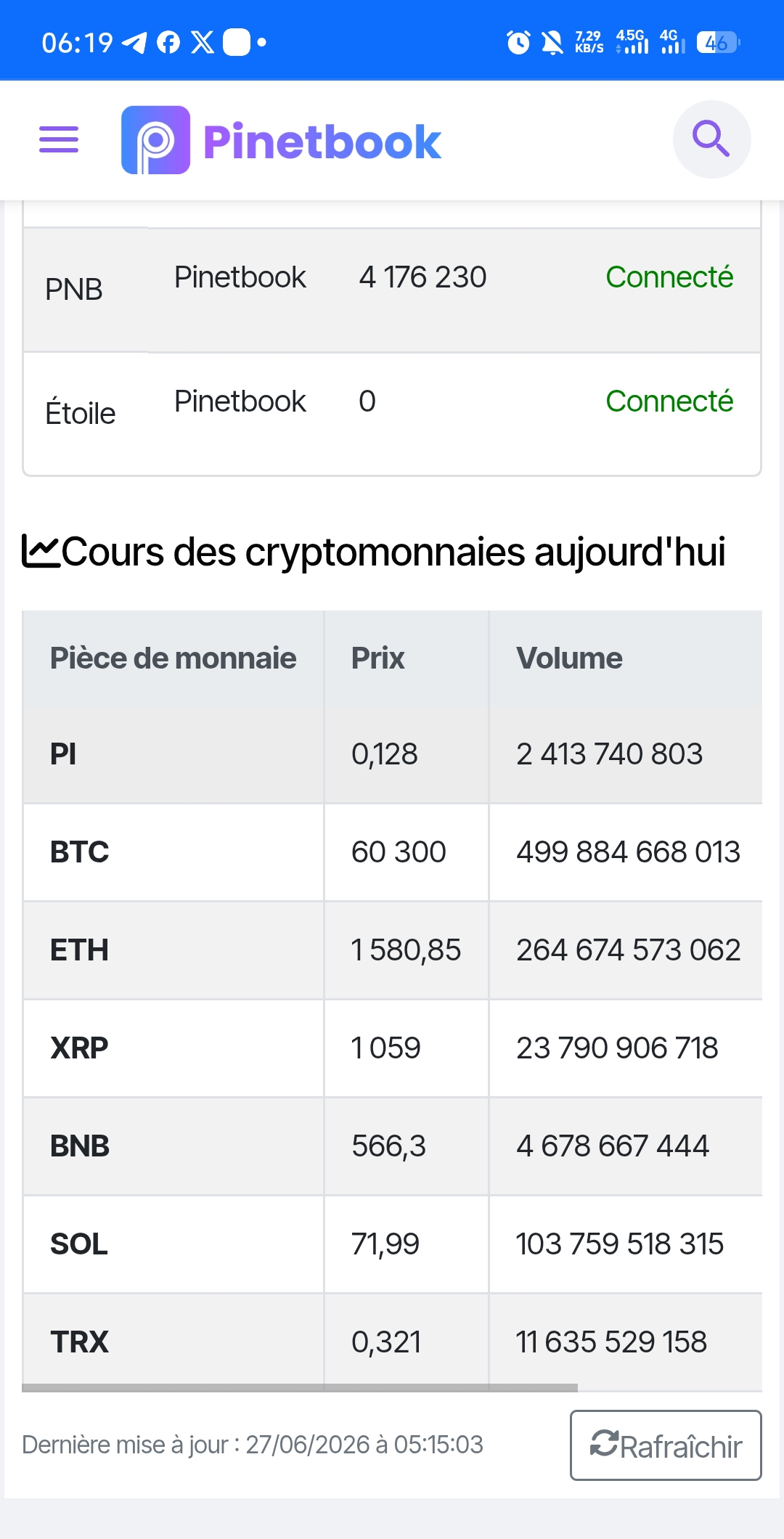Tap the alarm clock status icon
The width and height of the screenshot is (784, 1539).
tap(518, 43)
